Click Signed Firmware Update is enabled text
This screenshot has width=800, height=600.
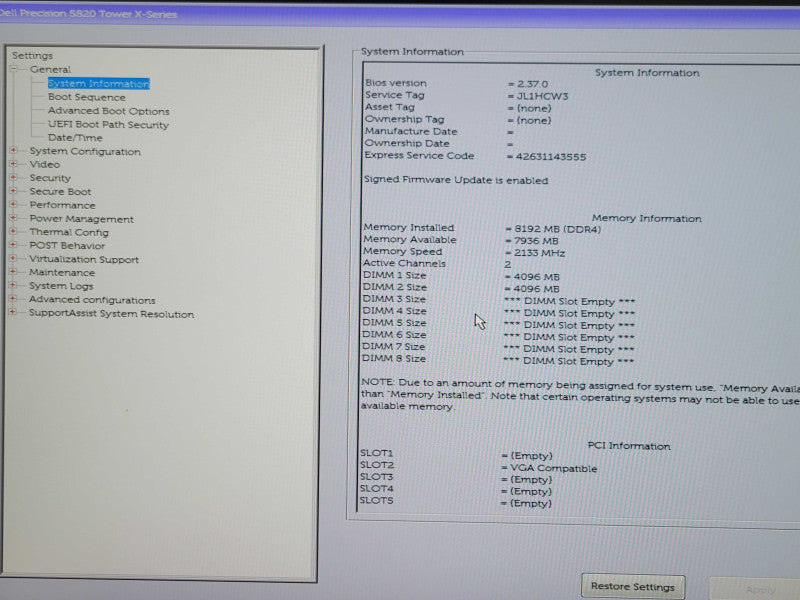456,180
